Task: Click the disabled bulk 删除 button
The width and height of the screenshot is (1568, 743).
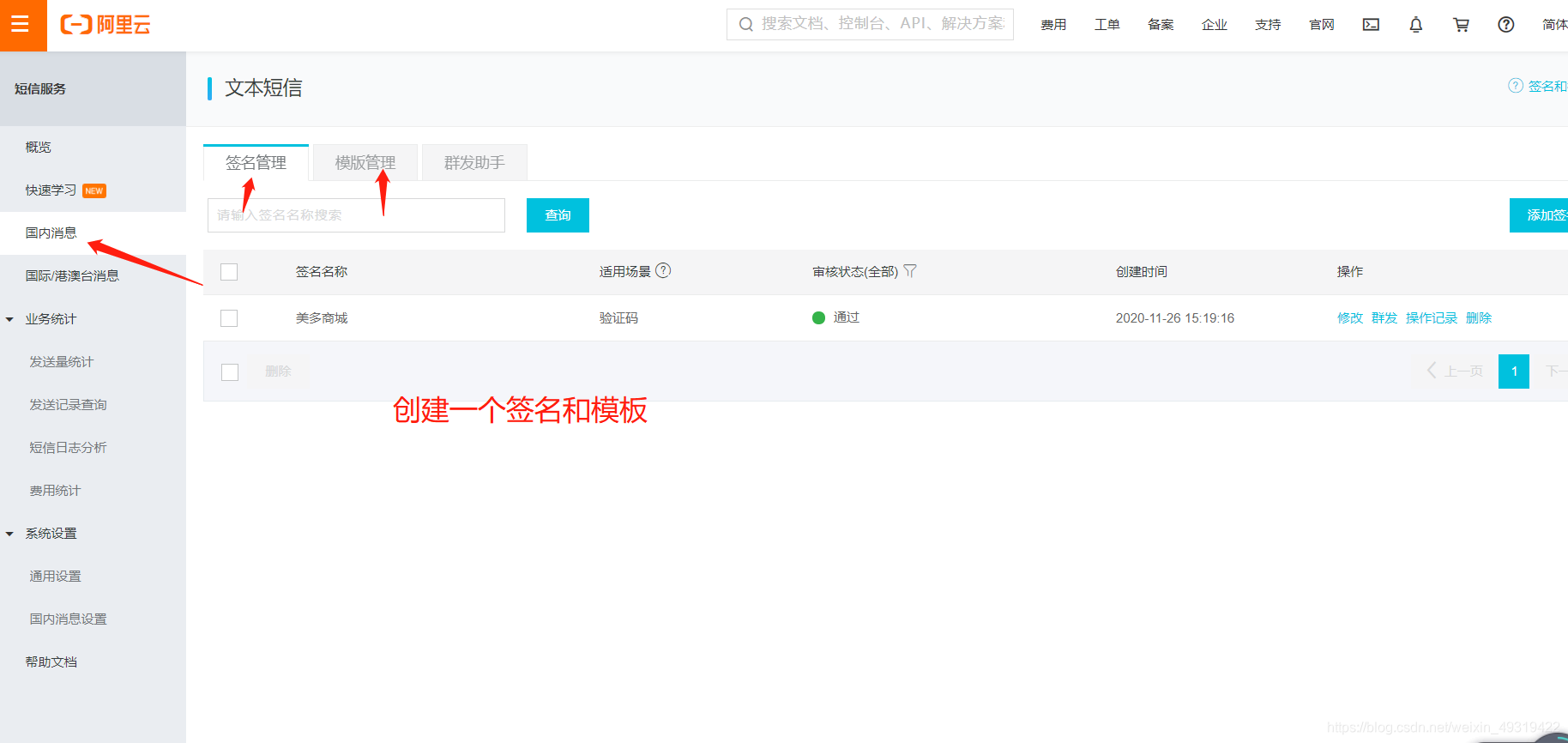Action: click(278, 371)
